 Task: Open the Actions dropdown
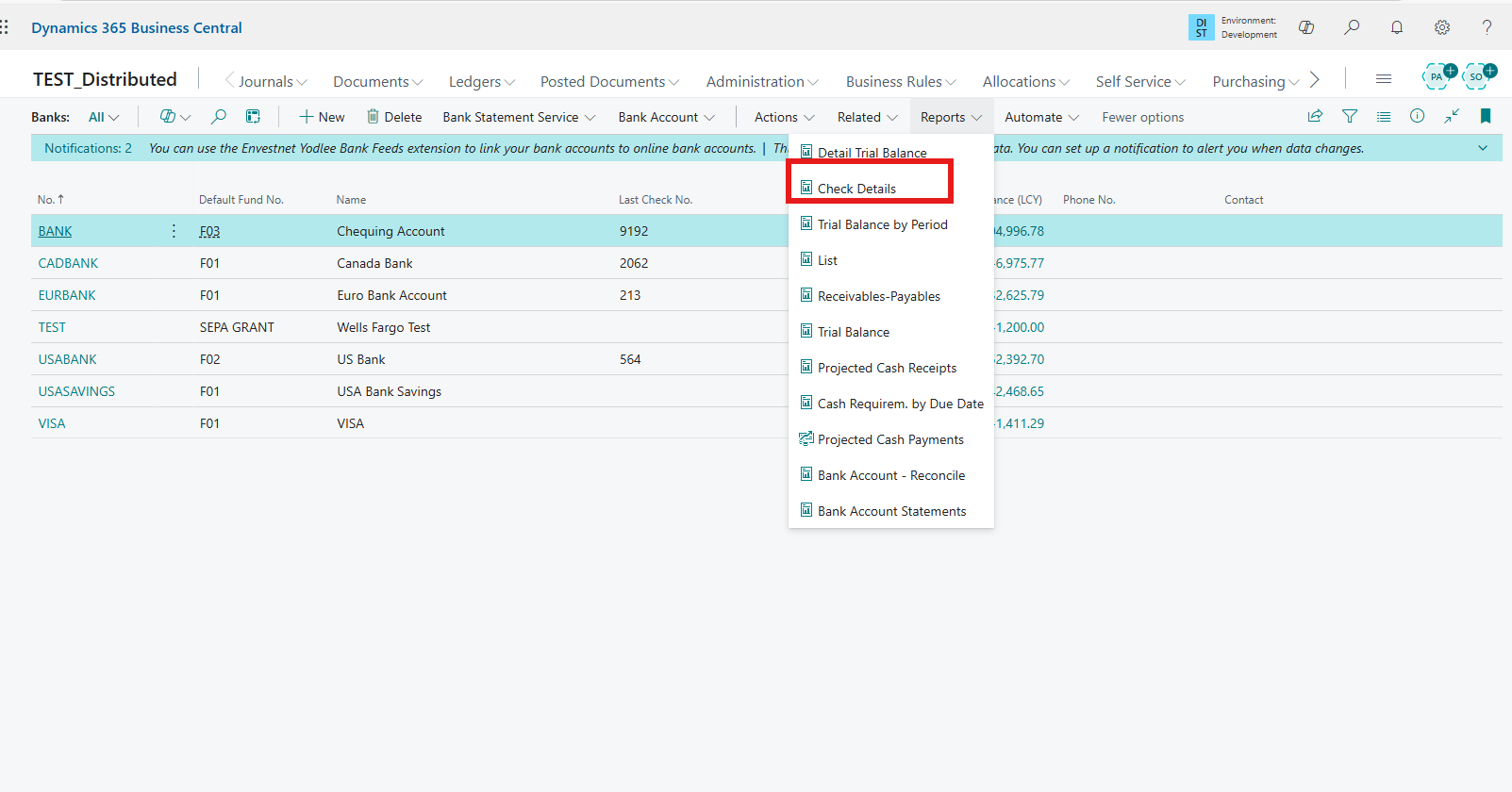click(x=785, y=117)
